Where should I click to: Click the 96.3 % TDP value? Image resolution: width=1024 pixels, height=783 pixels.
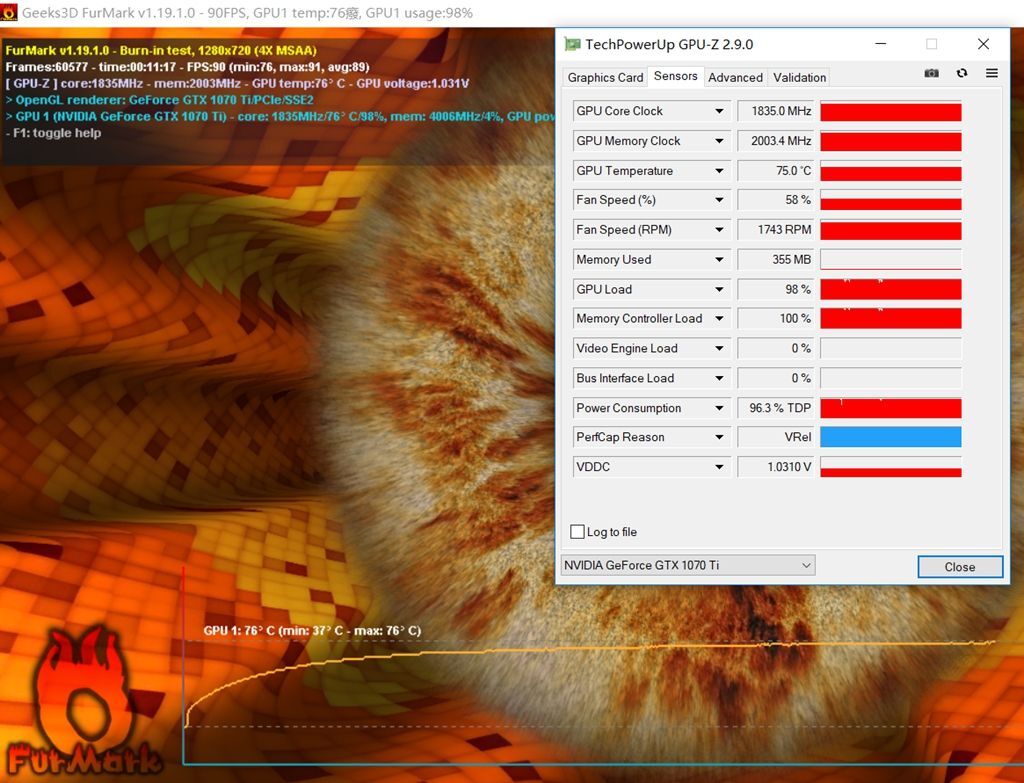pyautogui.click(x=776, y=408)
